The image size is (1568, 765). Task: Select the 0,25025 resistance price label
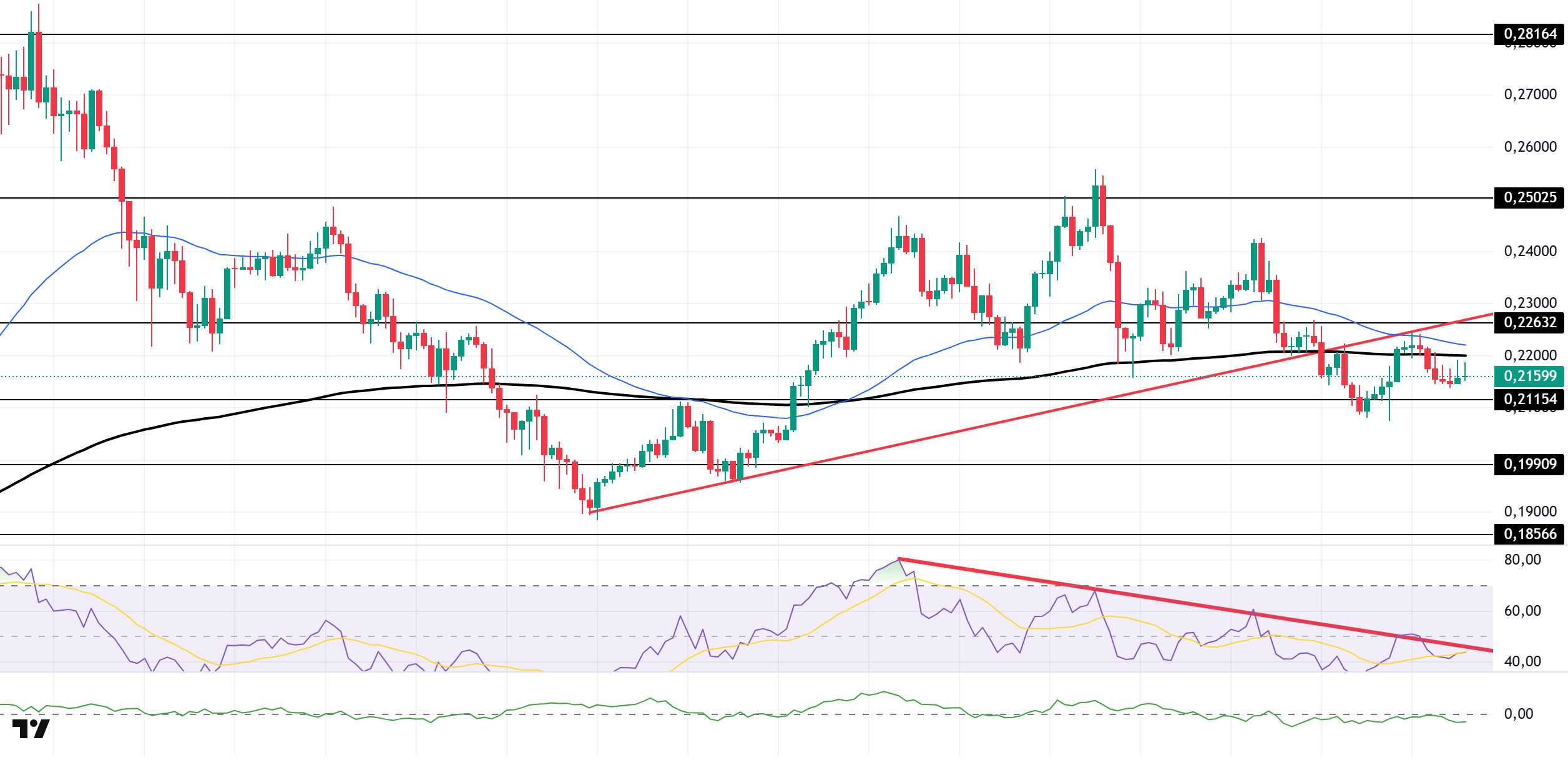[1529, 198]
